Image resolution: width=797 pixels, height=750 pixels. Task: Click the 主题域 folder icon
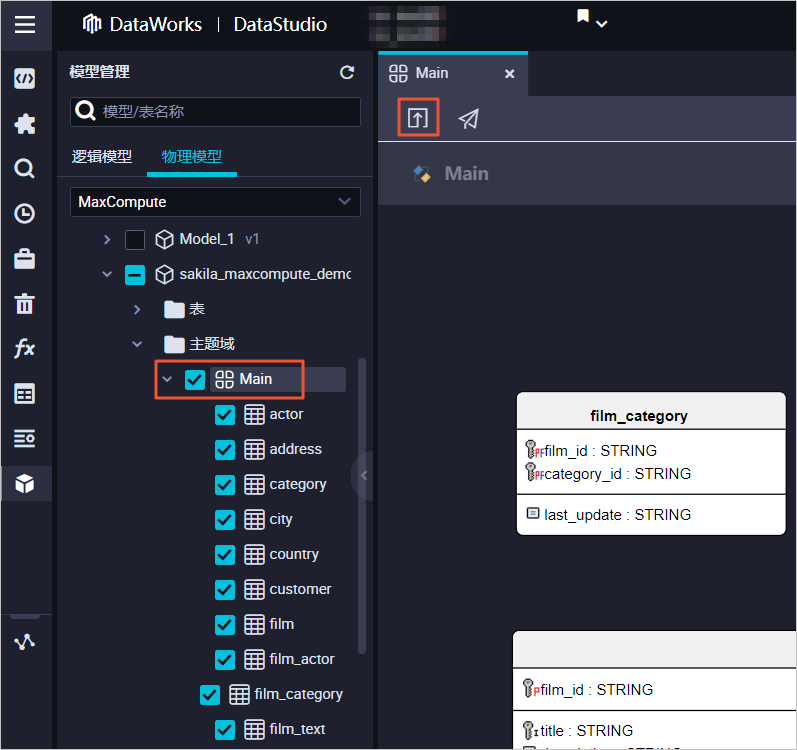click(174, 344)
